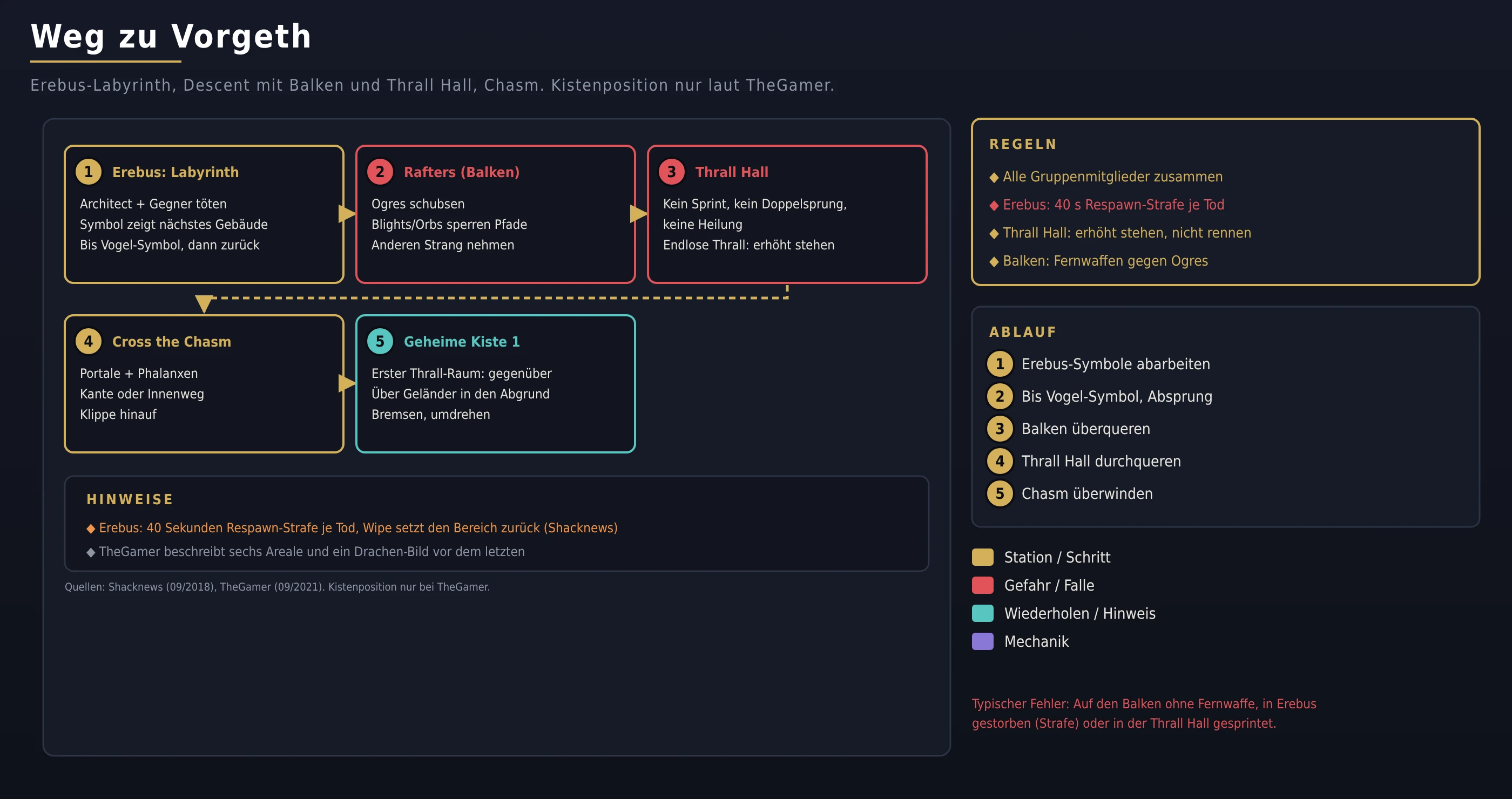1512x799 pixels.
Task: Click the teal Wiederholen / Hinweis legend swatch
Action: (983, 614)
